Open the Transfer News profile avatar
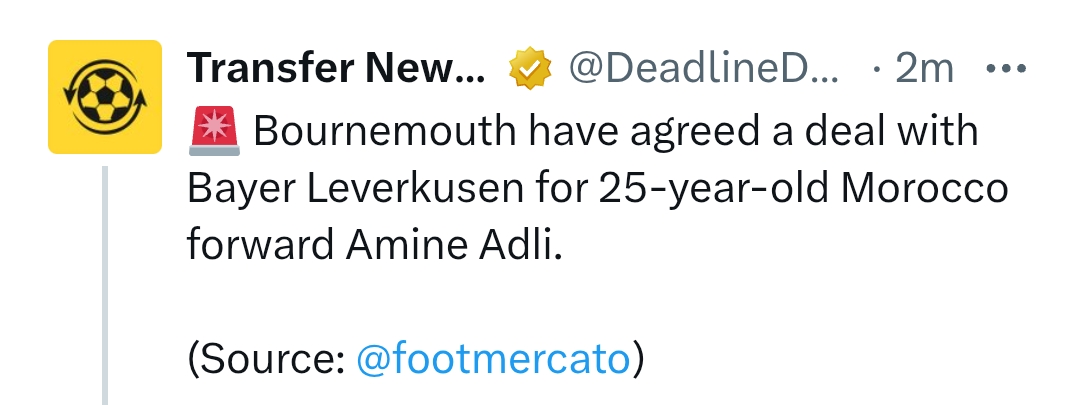 105,97
